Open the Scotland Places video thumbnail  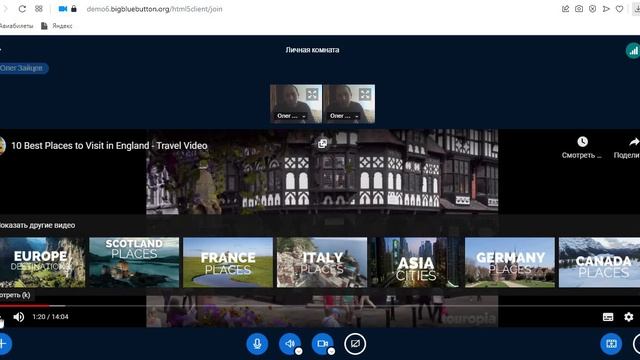click(134, 262)
